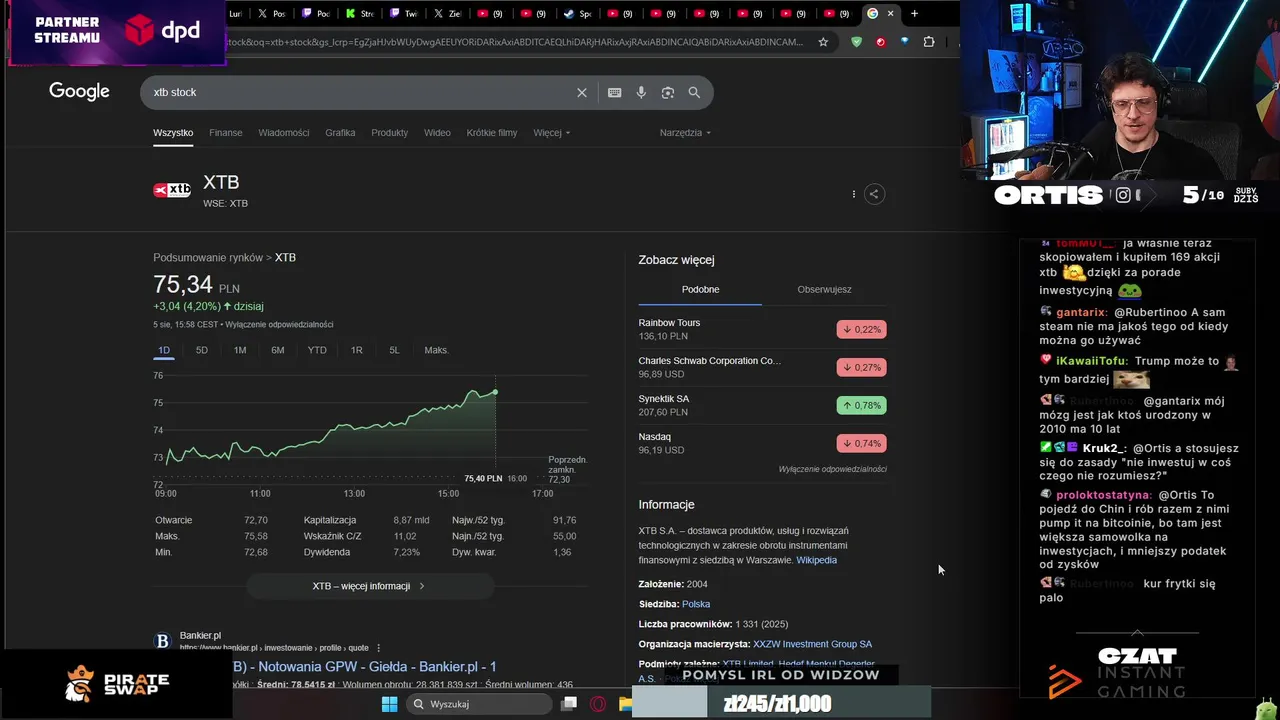This screenshot has width=1280, height=720.
Task: Select the Wiadomości search tab
Action: coord(284,132)
